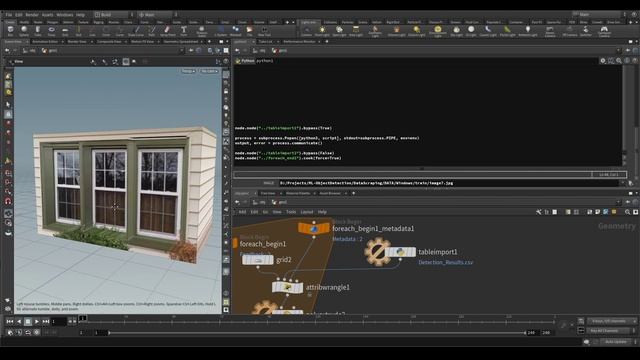Click the network editor search magnifier icon
The image size is (640, 360).
pos(627,212)
